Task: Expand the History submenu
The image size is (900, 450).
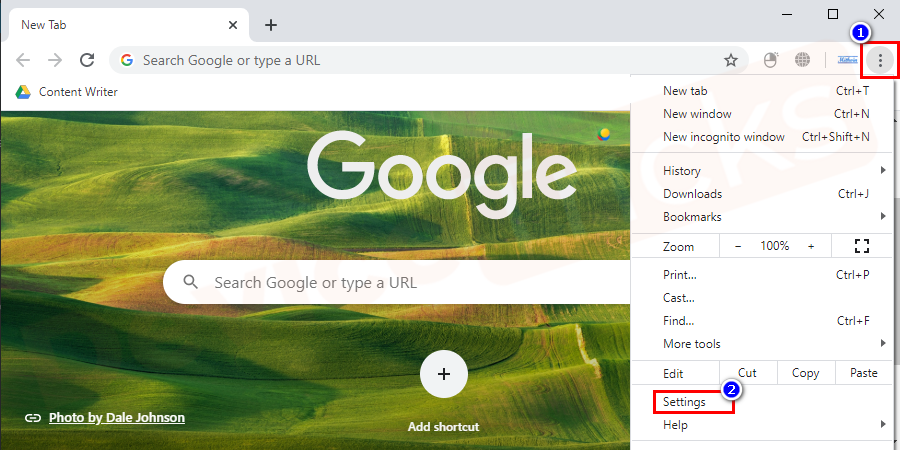Action: coord(762,170)
